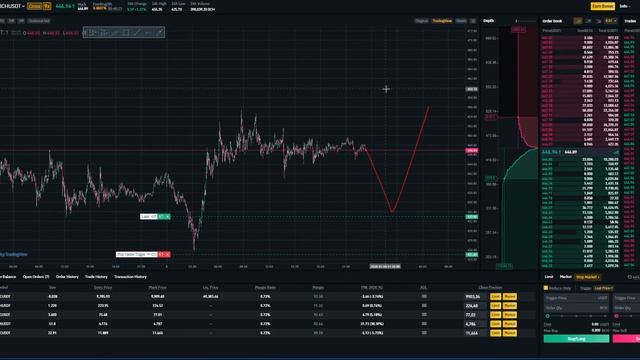Screen dimensions: 640x360
Task: Switch chart to Original view
Action: (421, 21)
